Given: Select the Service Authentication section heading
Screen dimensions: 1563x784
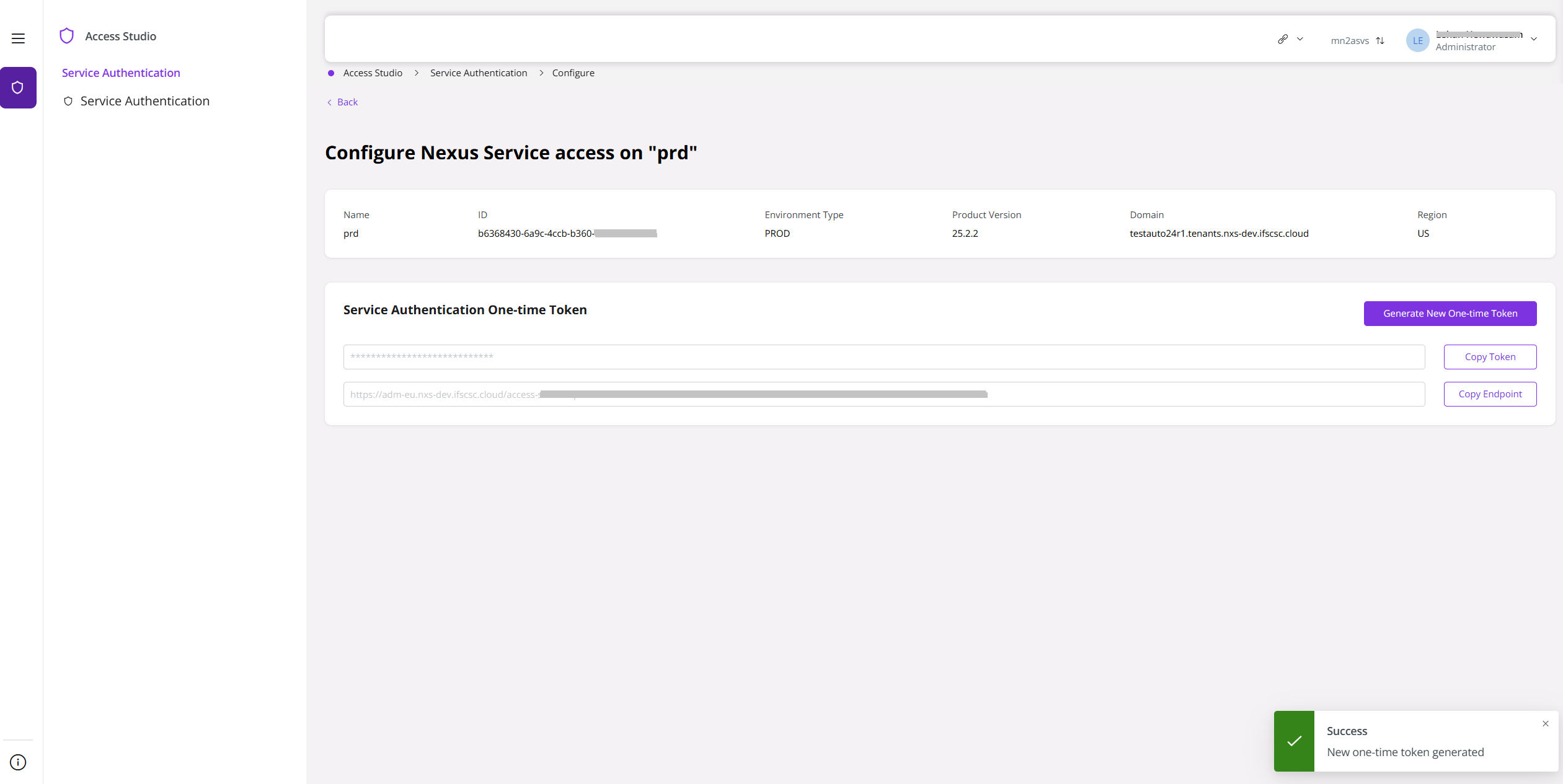Looking at the screenshot, I should click(121, 73).
